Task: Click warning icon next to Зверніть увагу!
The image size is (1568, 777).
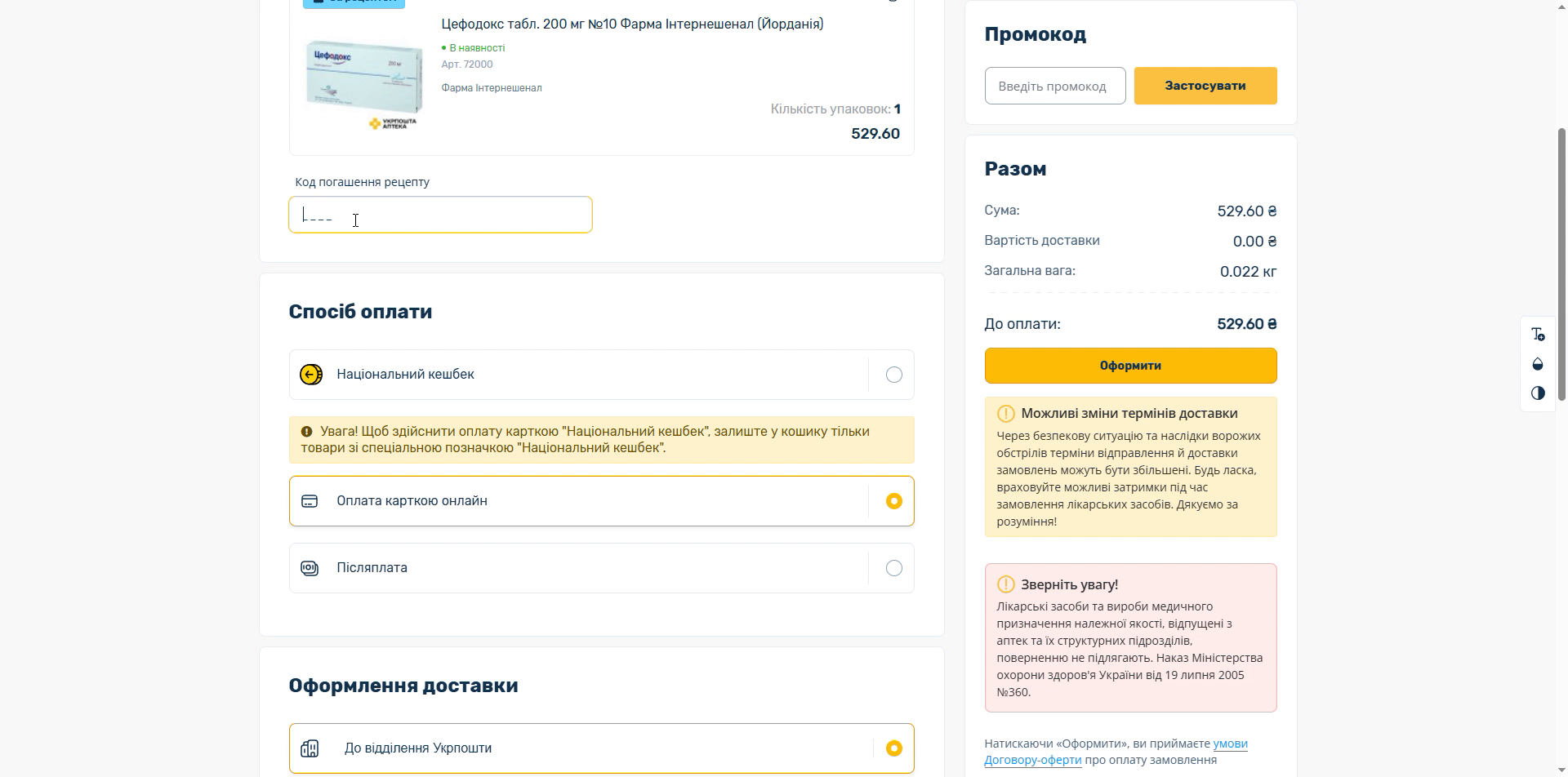Action: tap(1005, 584)
